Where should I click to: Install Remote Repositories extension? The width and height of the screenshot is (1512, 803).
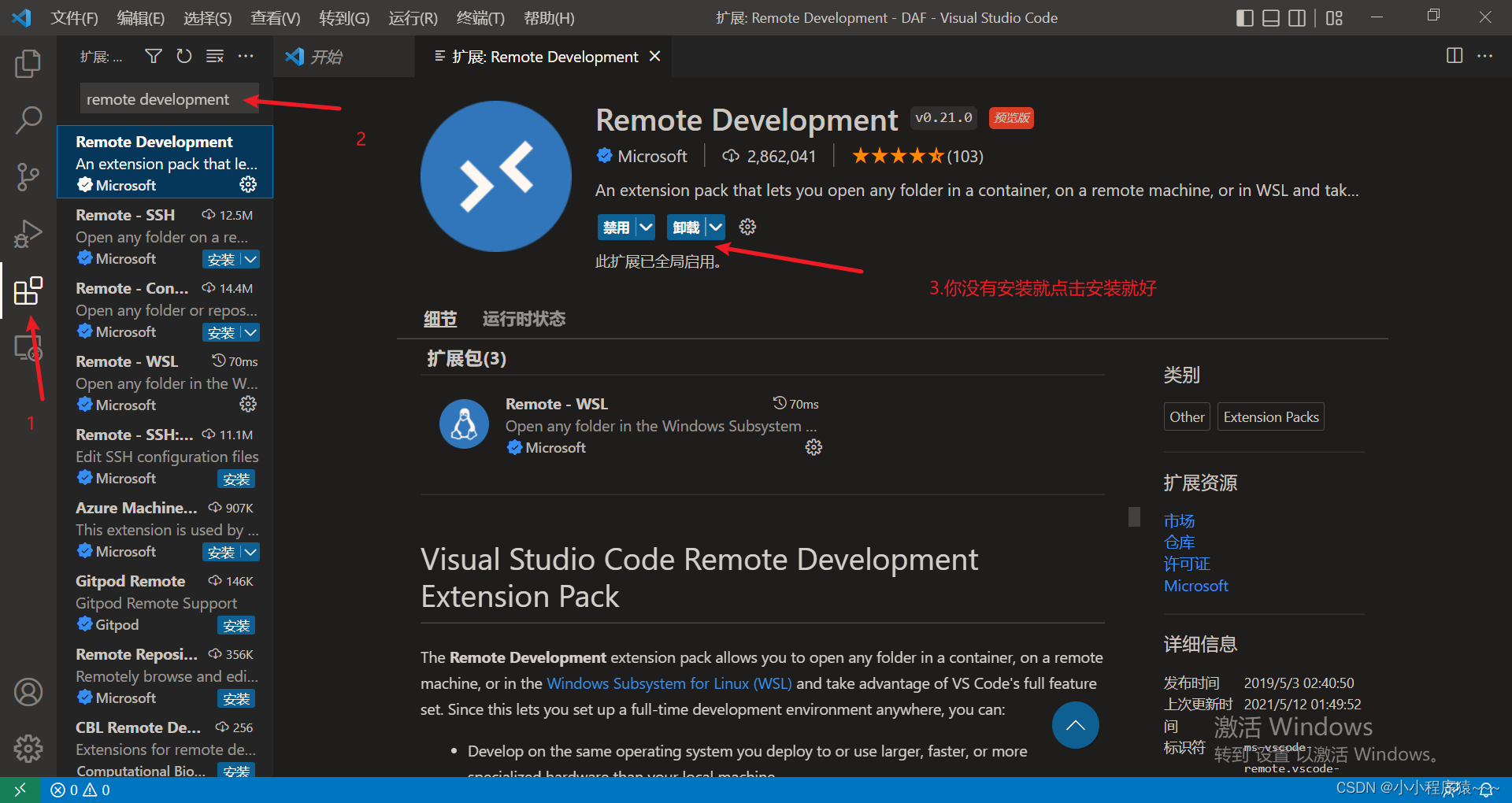pos(236,698)
